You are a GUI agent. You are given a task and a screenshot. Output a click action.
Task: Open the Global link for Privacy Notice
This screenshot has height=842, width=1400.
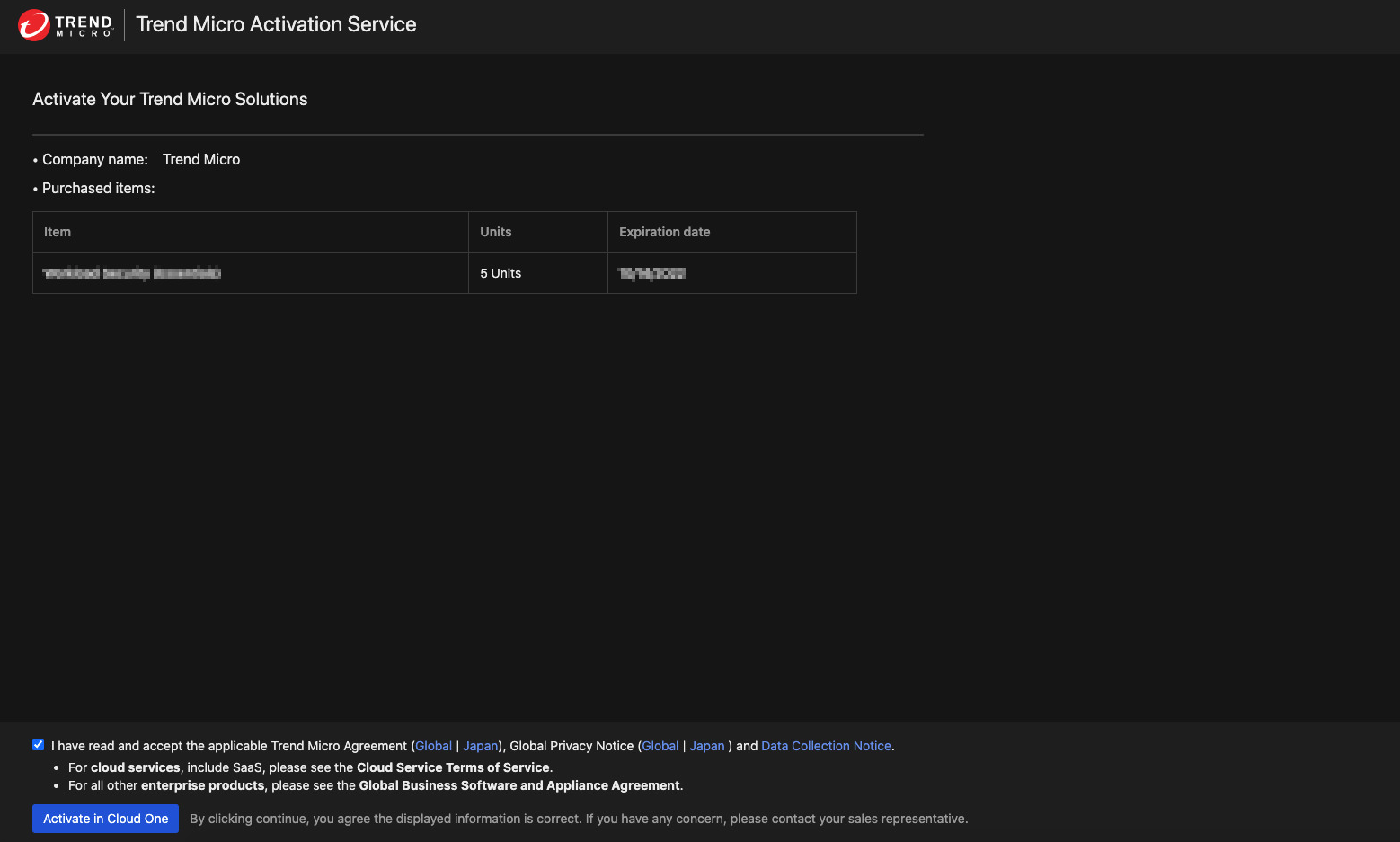point(660,746)
